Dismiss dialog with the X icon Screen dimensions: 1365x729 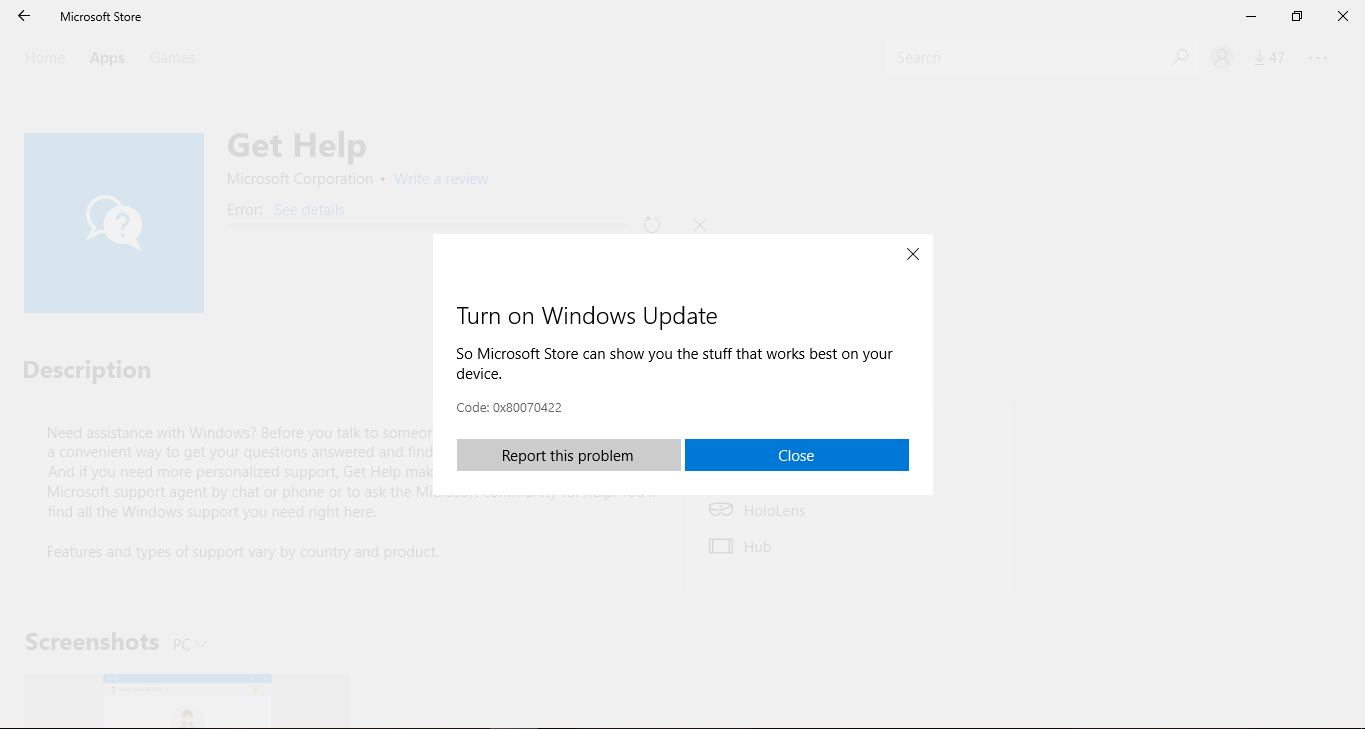(x=912, y=254)
